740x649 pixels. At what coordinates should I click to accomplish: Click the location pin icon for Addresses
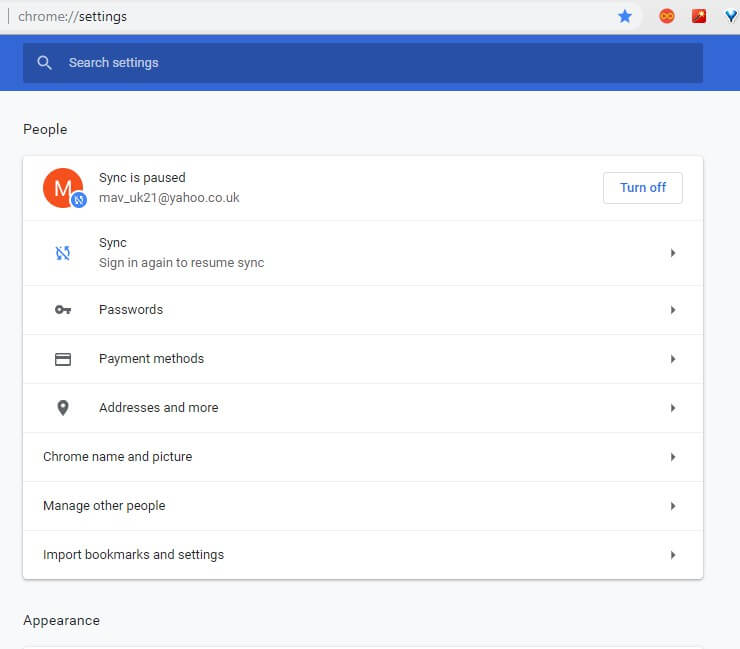point(63,408)
